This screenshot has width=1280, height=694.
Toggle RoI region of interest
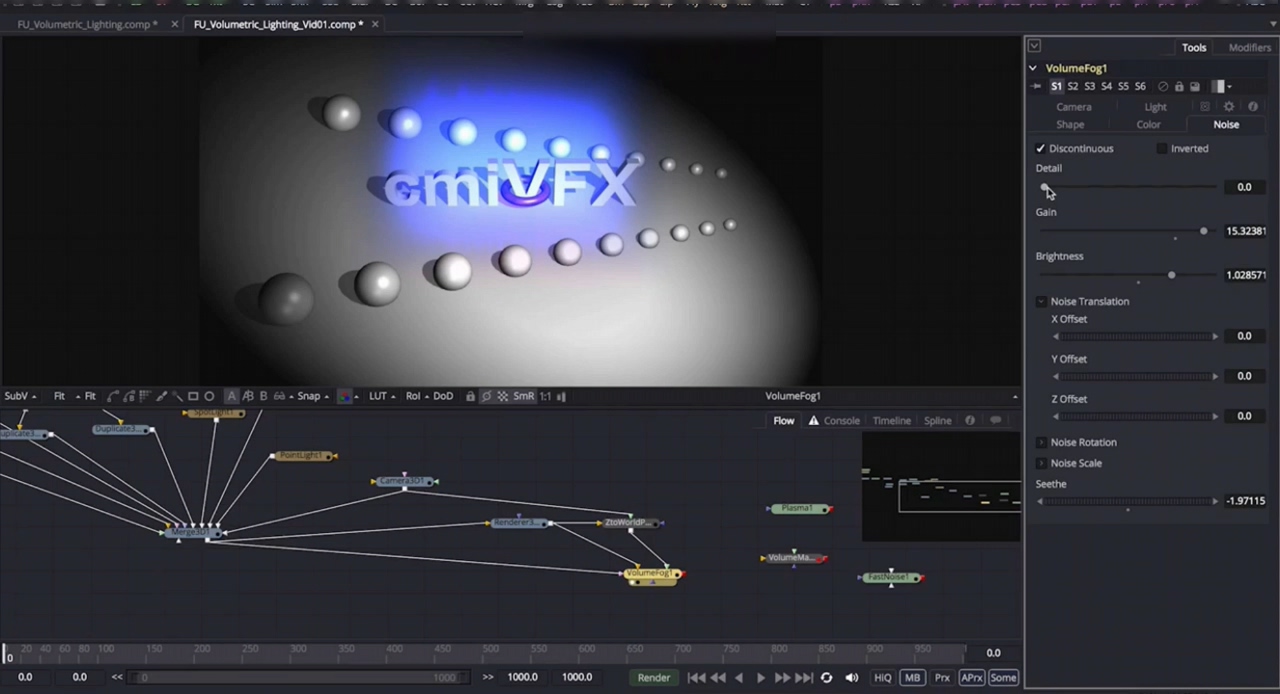[413, 396]
